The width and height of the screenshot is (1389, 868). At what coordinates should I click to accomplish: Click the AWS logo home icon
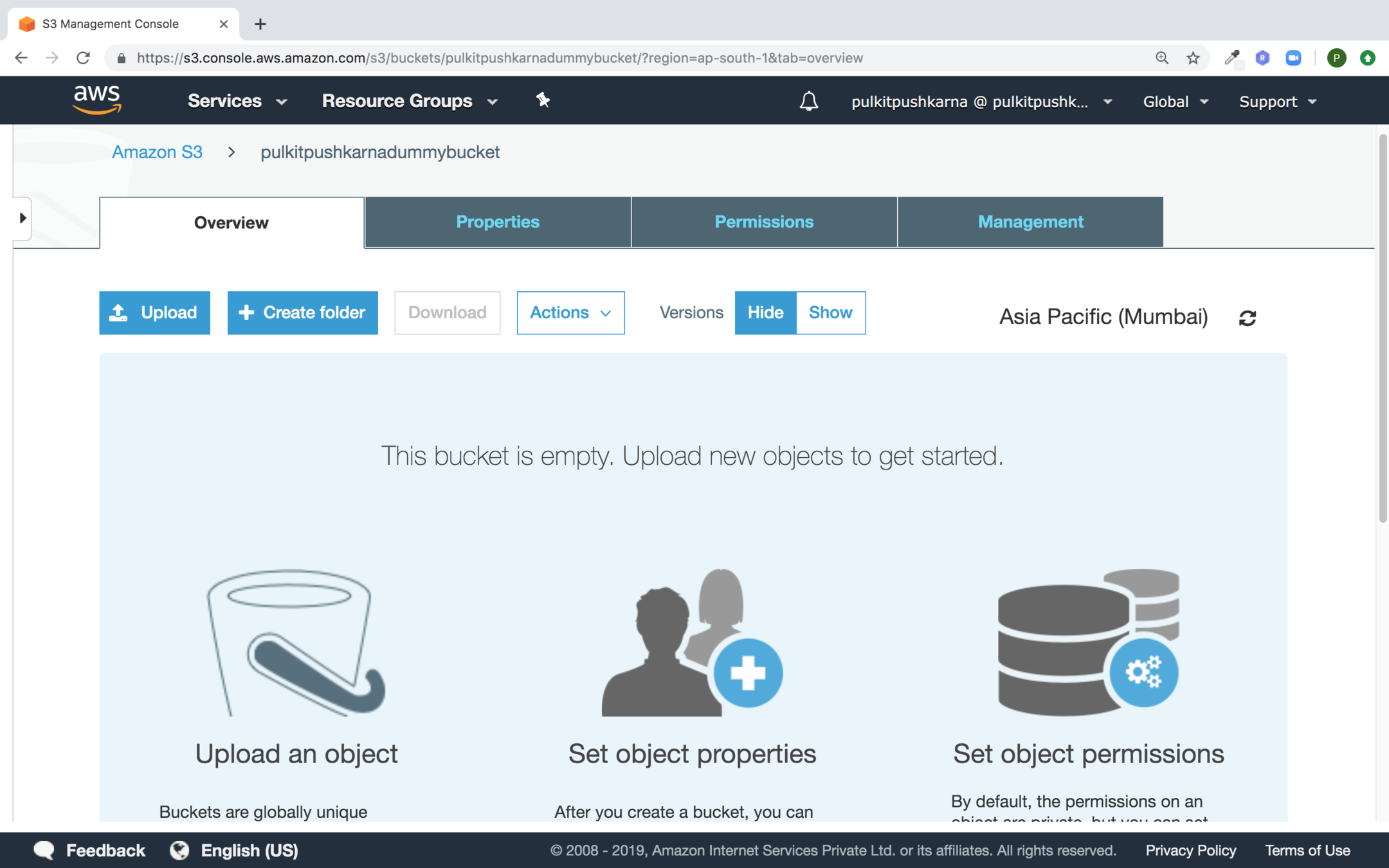tap(97, 100)
